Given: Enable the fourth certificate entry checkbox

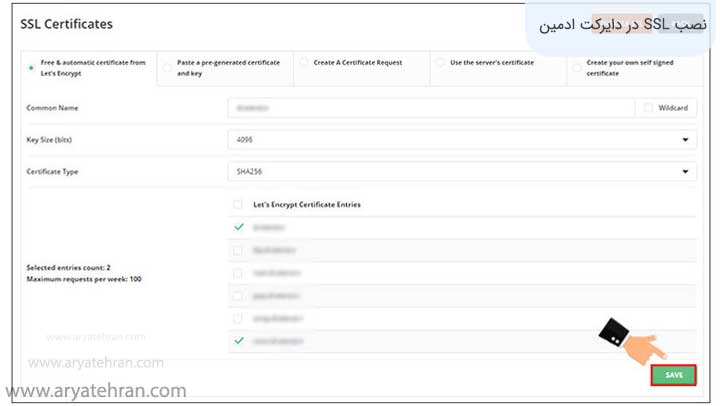Looking at the screenshot, I should [238, 296].
